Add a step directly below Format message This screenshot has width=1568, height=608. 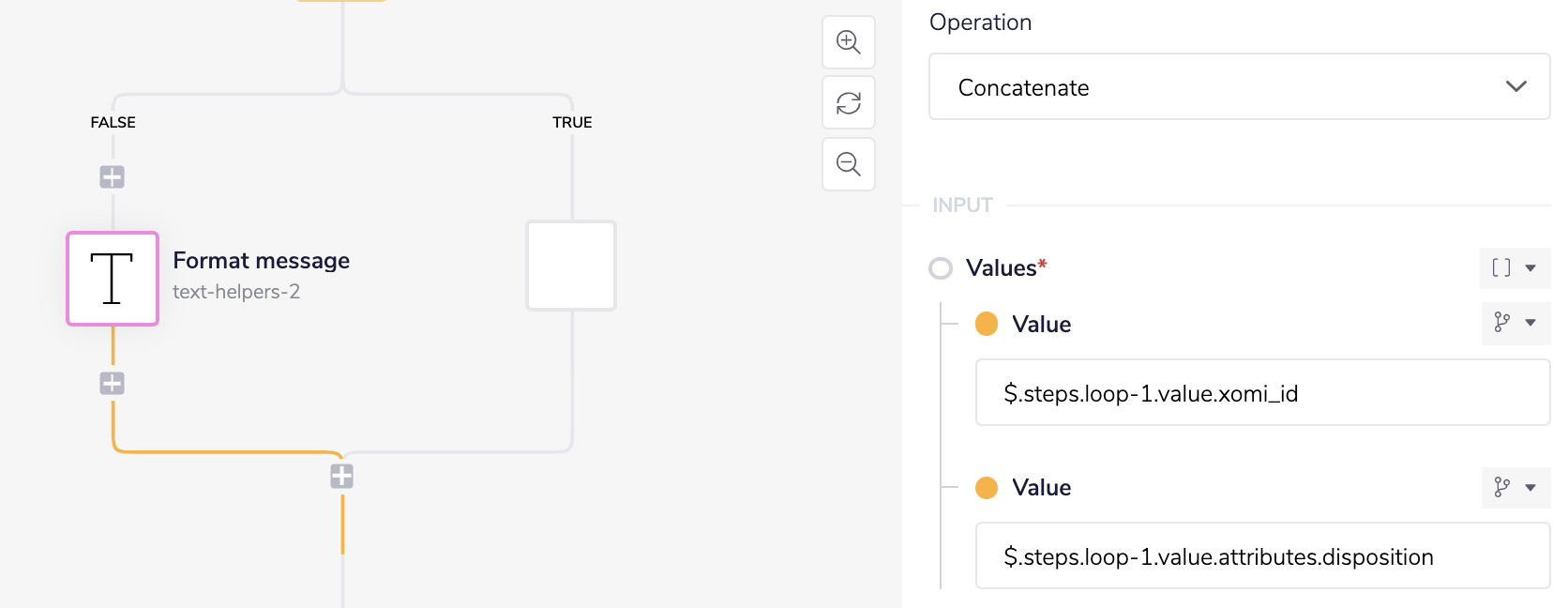[x=113, y=383]
